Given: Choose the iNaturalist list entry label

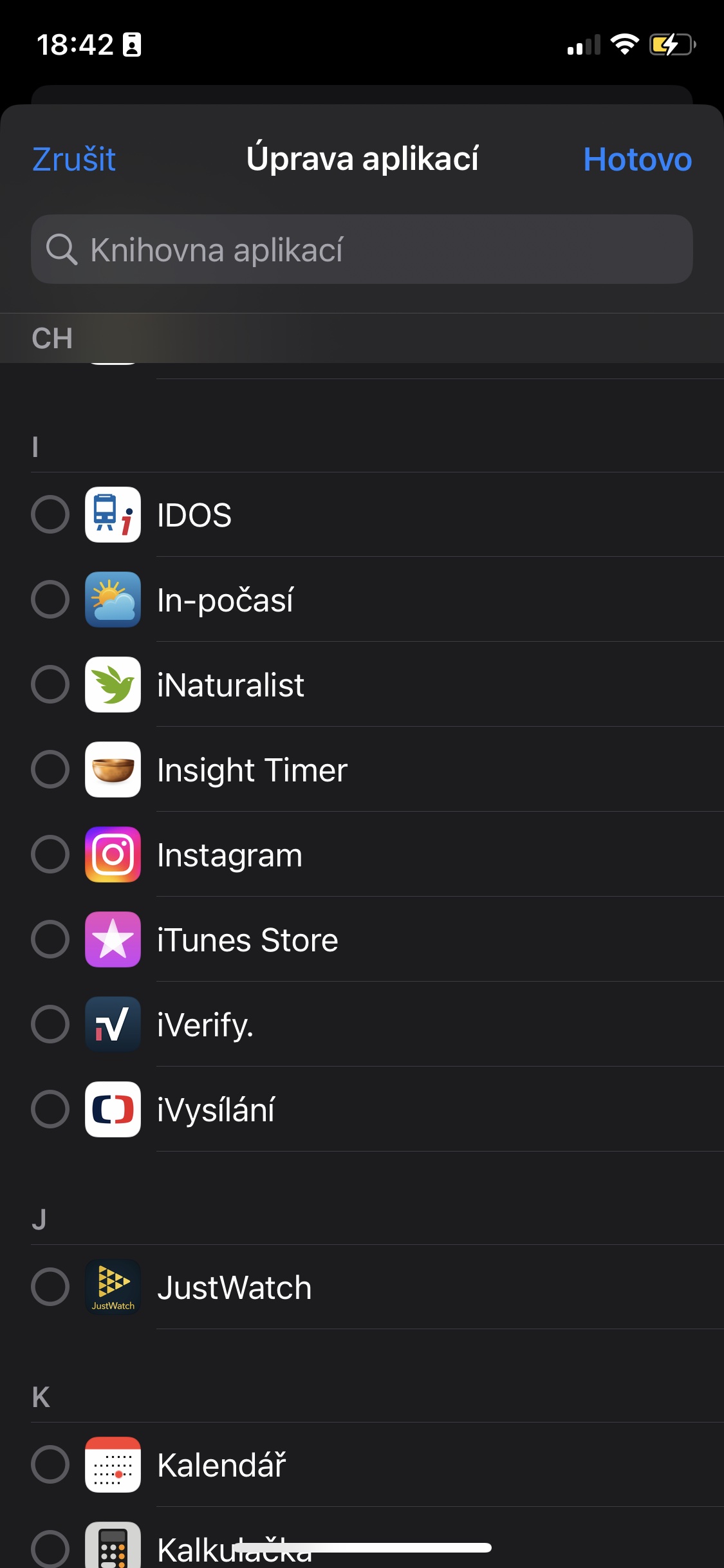Looking at the screenshot, I should pyautogui.click(x=230, y=685).
